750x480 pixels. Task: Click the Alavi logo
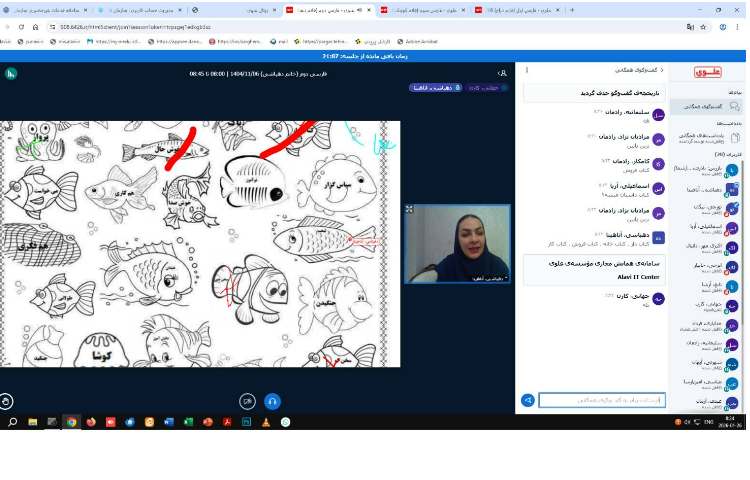click(707, 72)
